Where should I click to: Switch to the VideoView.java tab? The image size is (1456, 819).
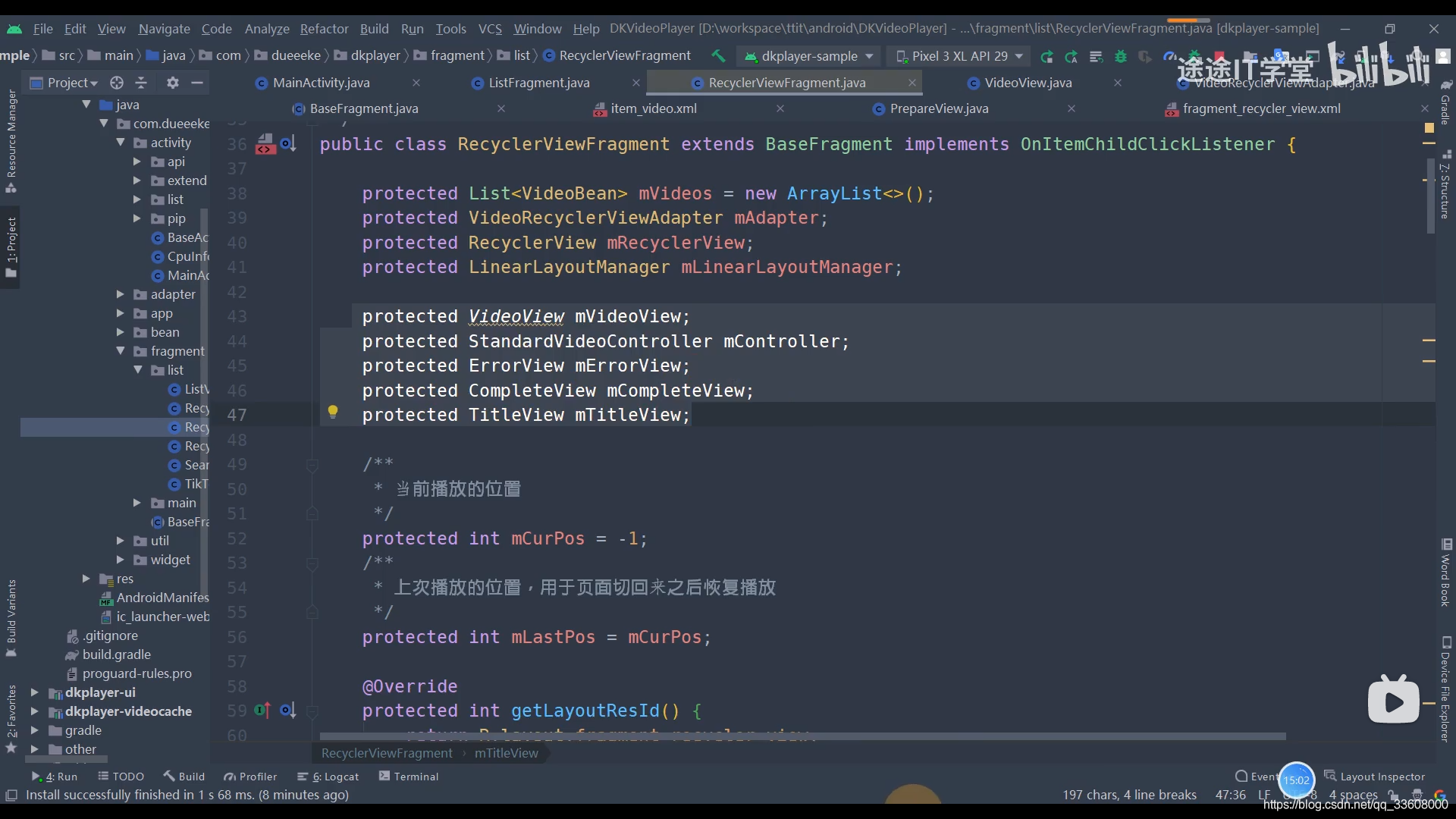pos(1028,83)
